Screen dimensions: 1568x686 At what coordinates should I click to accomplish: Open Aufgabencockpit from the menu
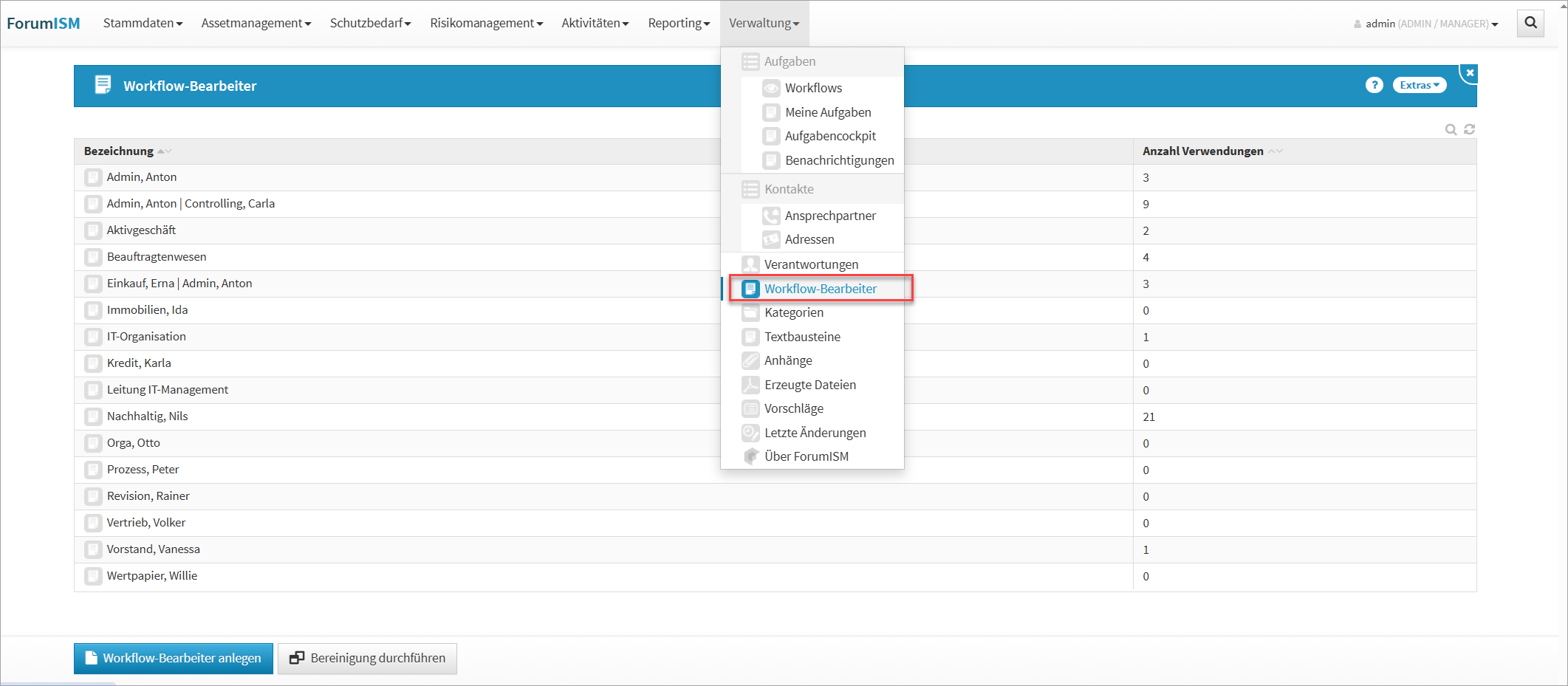click(x=830, y=136)
